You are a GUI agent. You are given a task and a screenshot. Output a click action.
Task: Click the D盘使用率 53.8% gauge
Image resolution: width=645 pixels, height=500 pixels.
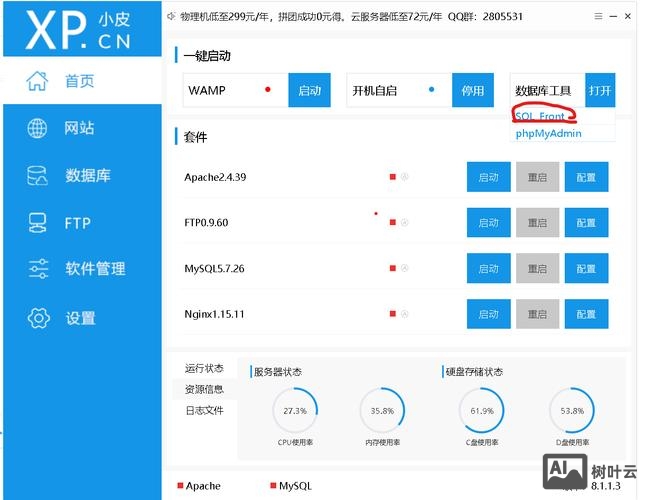[572, 410]
